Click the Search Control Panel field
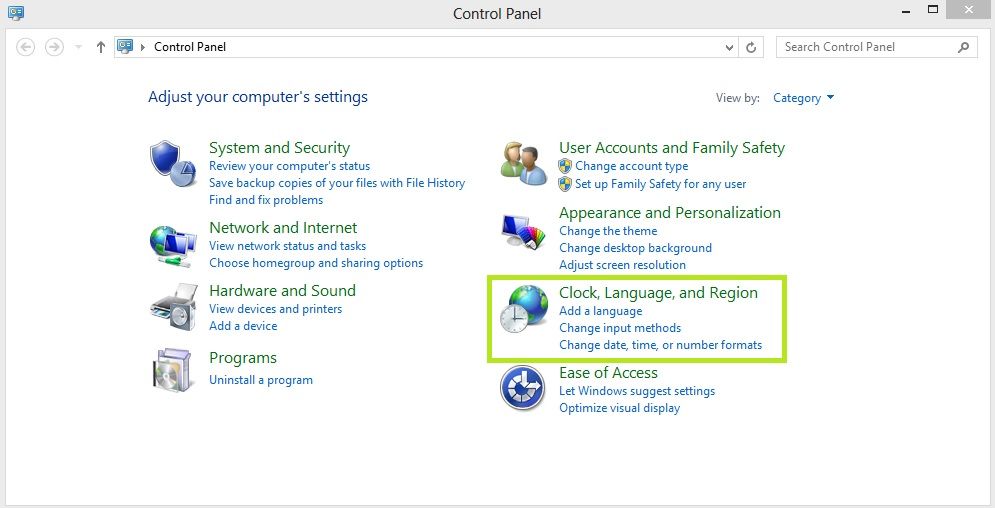The width and height of the screenshot is (995, 508). click(876, 47)
